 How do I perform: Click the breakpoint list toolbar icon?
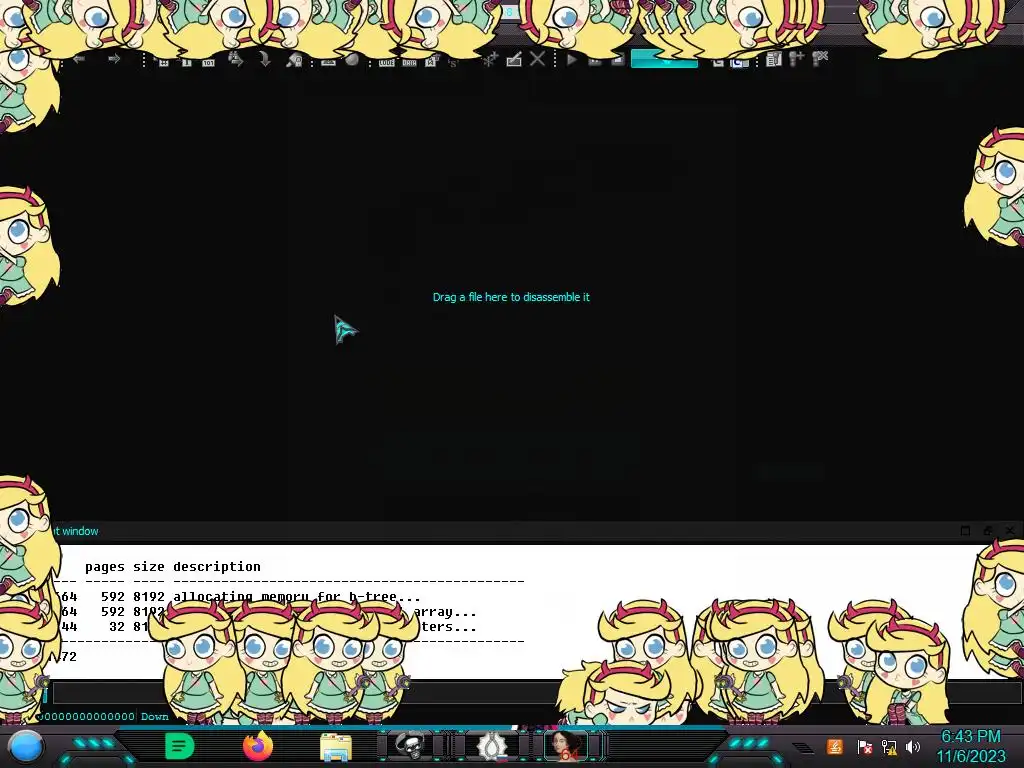[x=774, y=59]
